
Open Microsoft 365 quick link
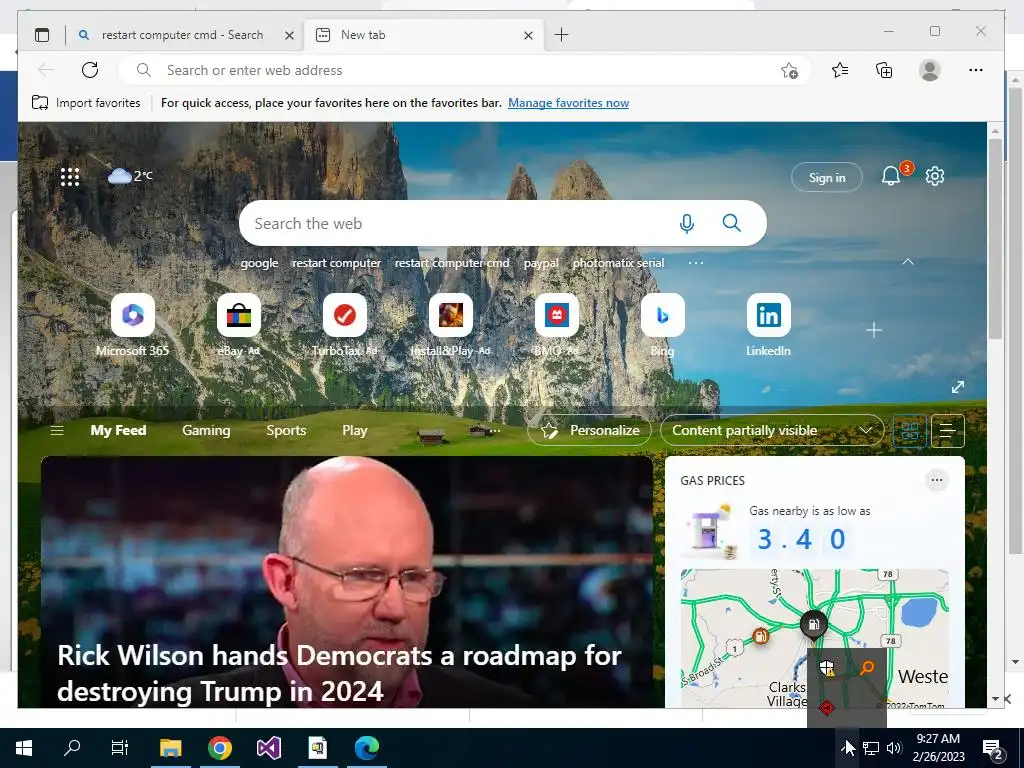tap(133, 325)
